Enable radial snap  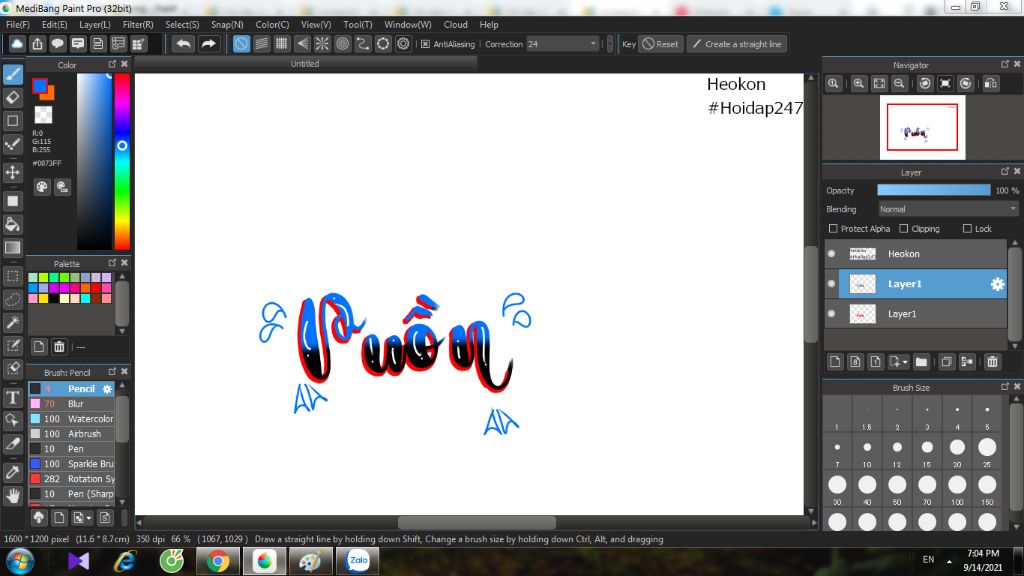pyautogui.click(x=322, y=44)
